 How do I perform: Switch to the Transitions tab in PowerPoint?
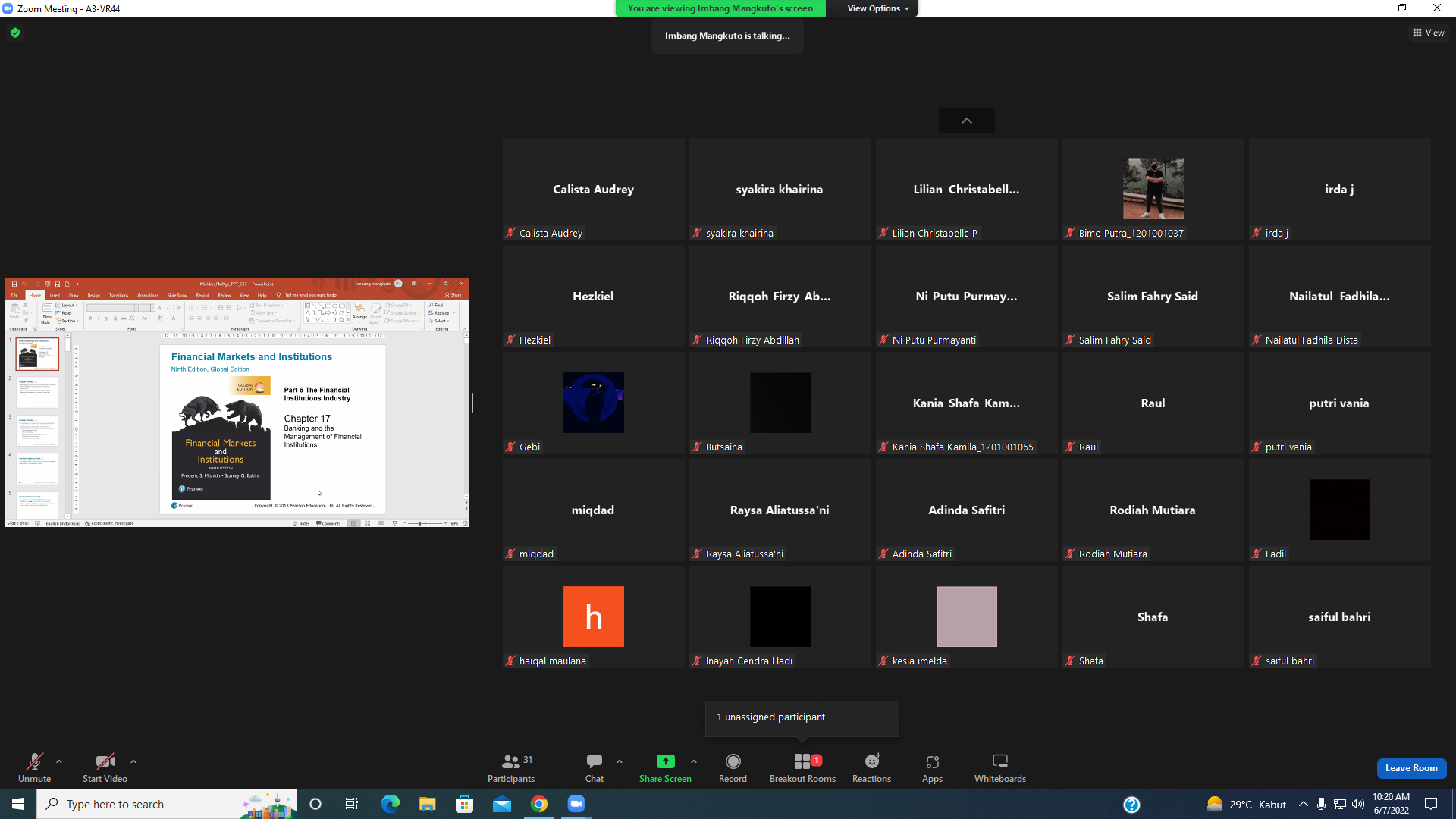pos(118,295)
